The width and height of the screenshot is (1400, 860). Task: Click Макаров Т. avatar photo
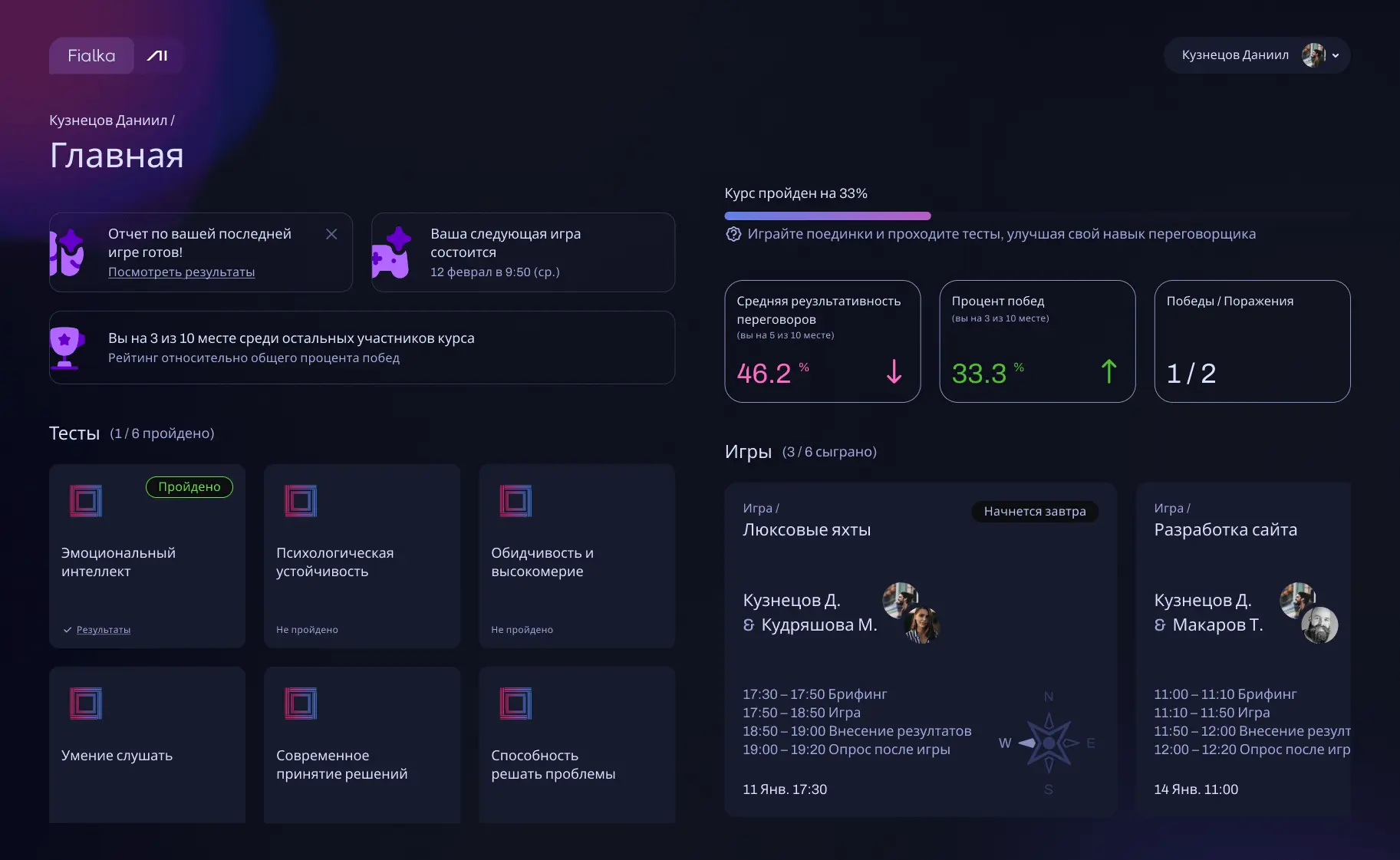pos(1319,624)
